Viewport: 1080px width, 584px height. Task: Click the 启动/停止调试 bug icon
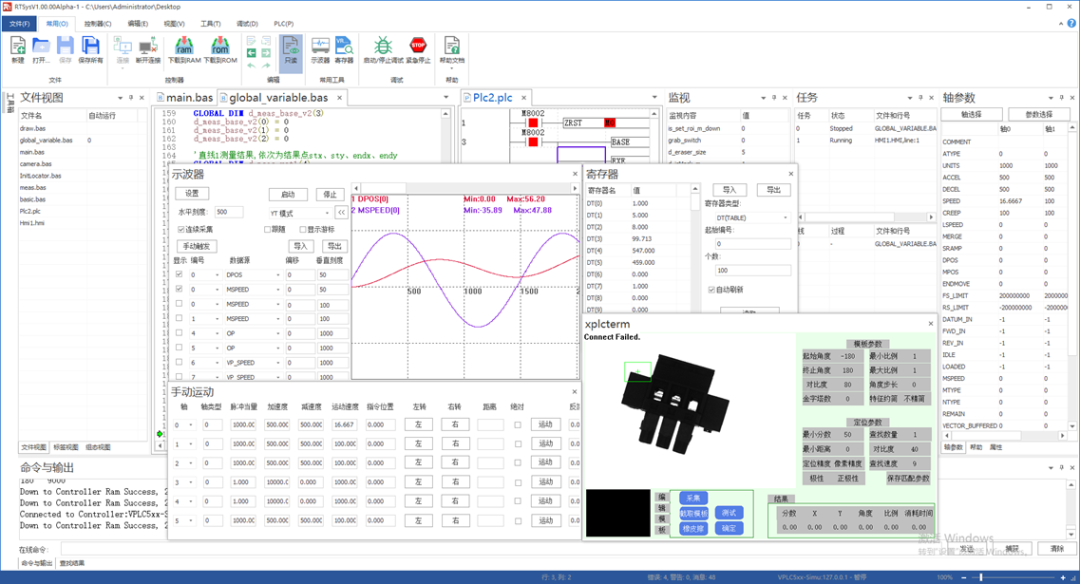pyautogui.click(x=383, y=45)
